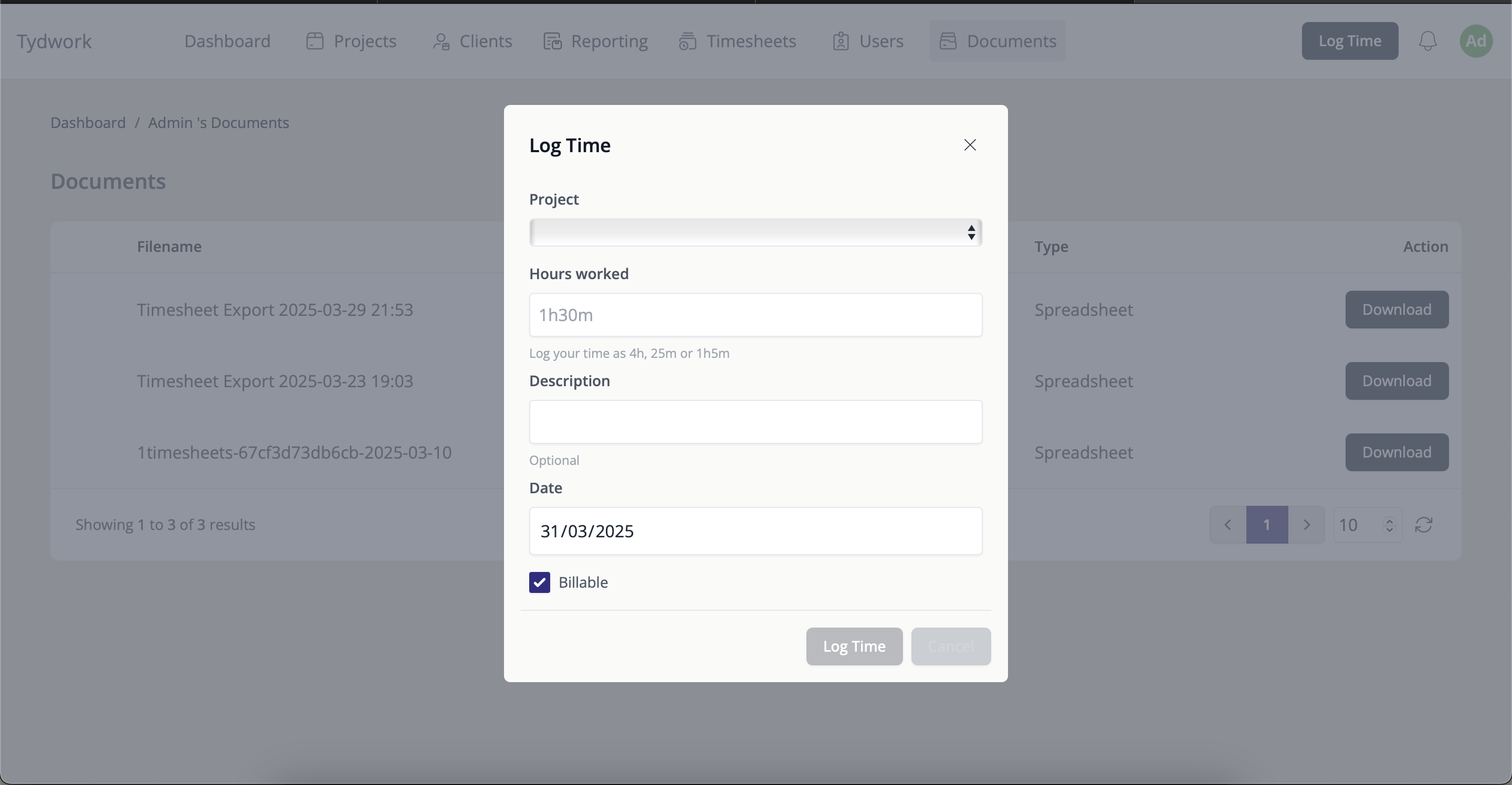1512x785 pixels.
Task: Click the Admin 's Documents breadcrumb
Action: coord(218,123)
